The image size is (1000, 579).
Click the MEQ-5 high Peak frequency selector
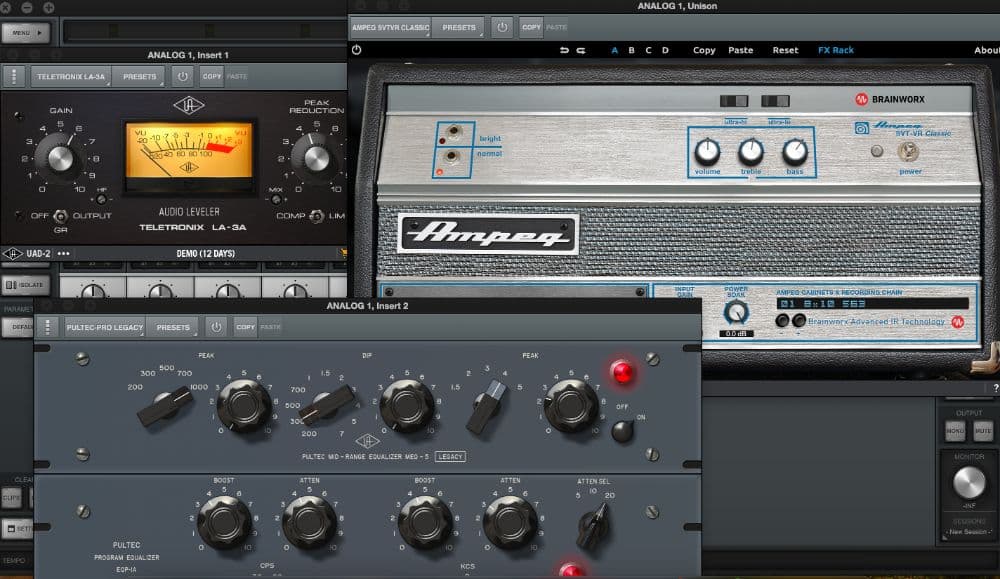tap(486, 407)
